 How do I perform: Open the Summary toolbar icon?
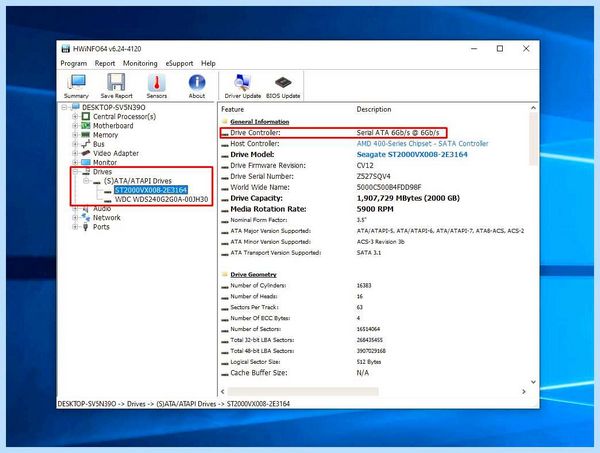[77, 81]
